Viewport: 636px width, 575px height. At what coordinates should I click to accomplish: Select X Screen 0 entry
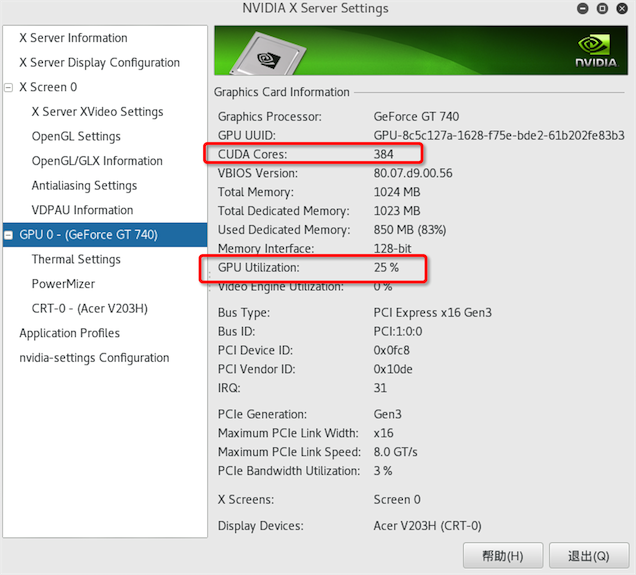(48, 87)
